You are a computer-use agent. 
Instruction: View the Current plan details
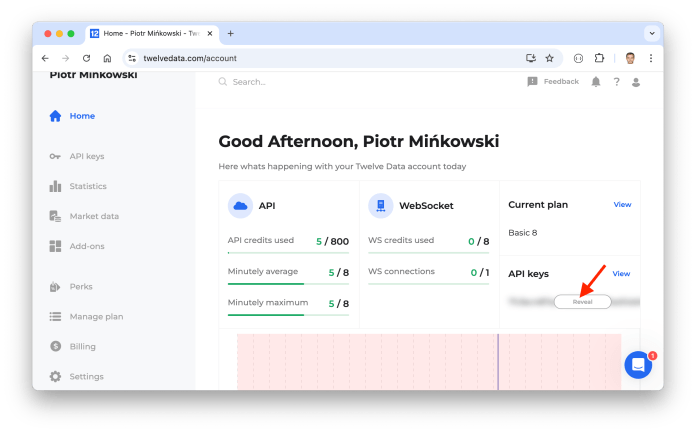tap(621, 205)
